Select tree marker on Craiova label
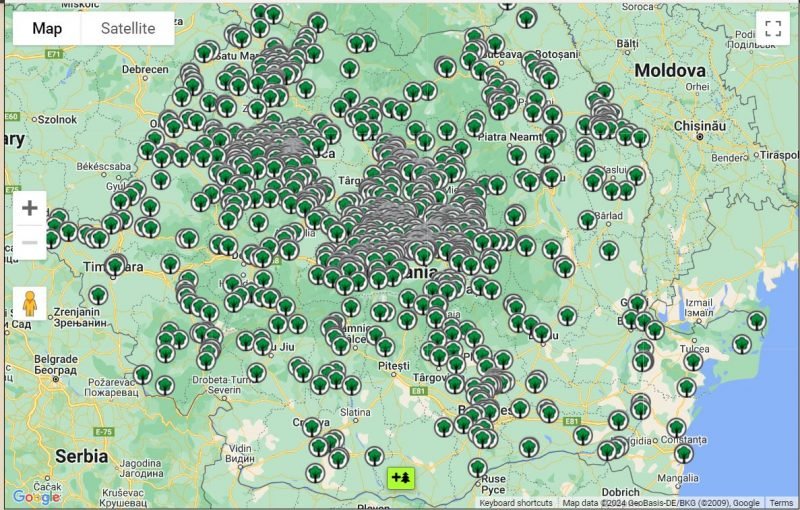 point(312,427)
